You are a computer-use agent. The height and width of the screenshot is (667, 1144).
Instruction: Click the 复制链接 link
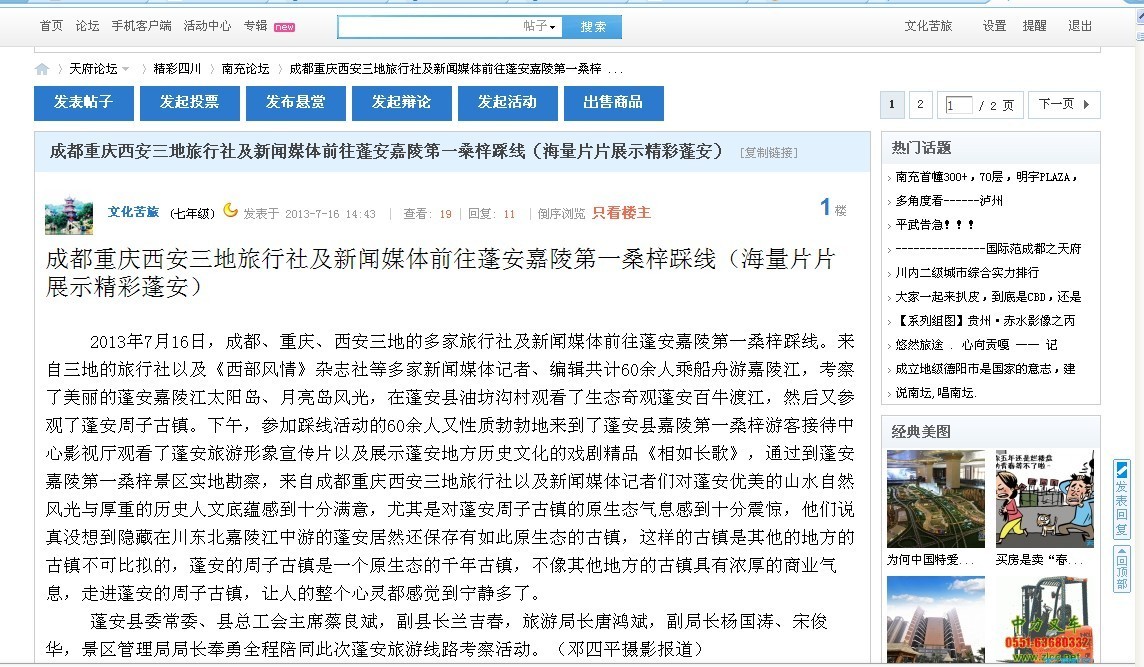click(768, 153)
